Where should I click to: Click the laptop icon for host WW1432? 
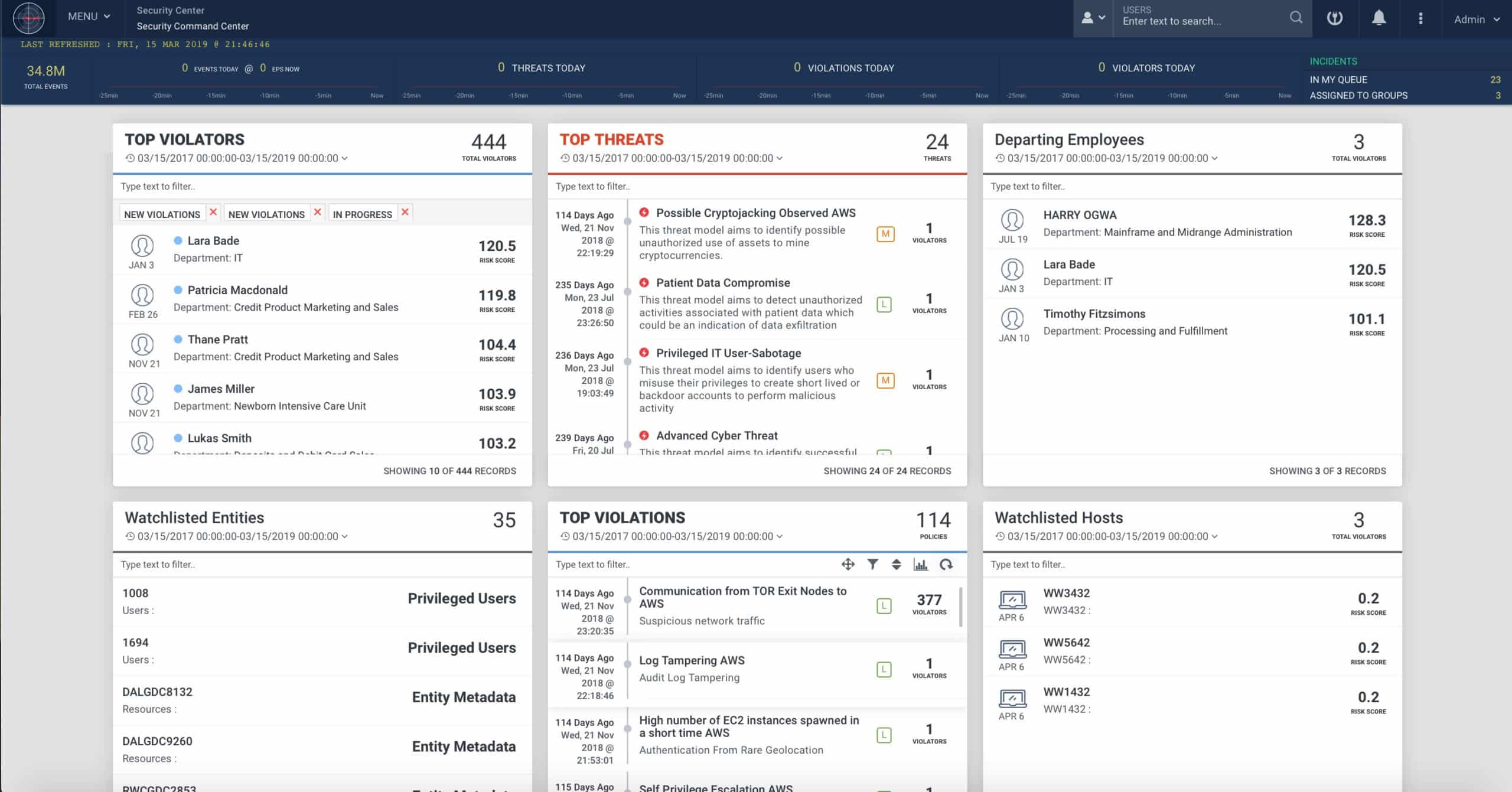(x=1012, y=698)
